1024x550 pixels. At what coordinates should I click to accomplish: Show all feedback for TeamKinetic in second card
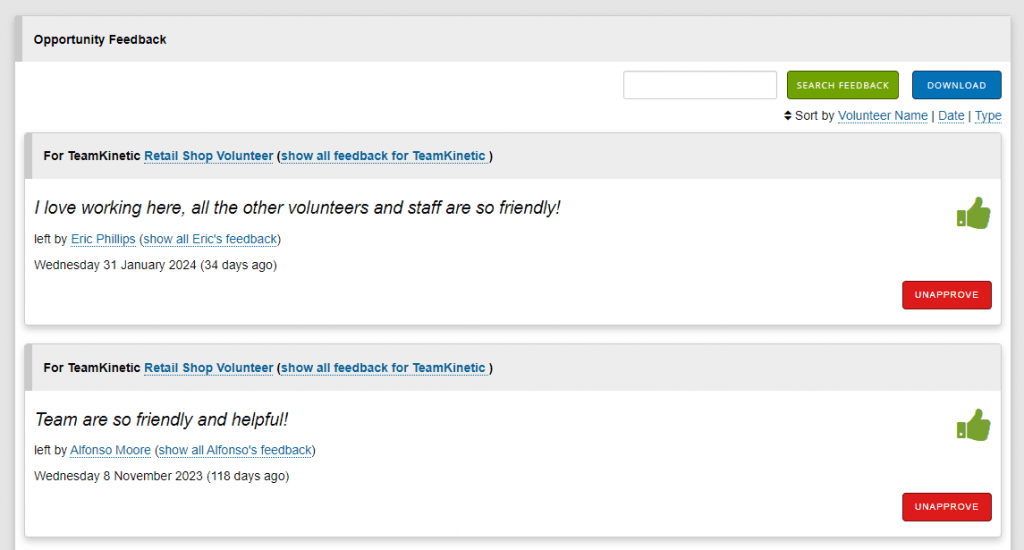[x=383, y=368]
